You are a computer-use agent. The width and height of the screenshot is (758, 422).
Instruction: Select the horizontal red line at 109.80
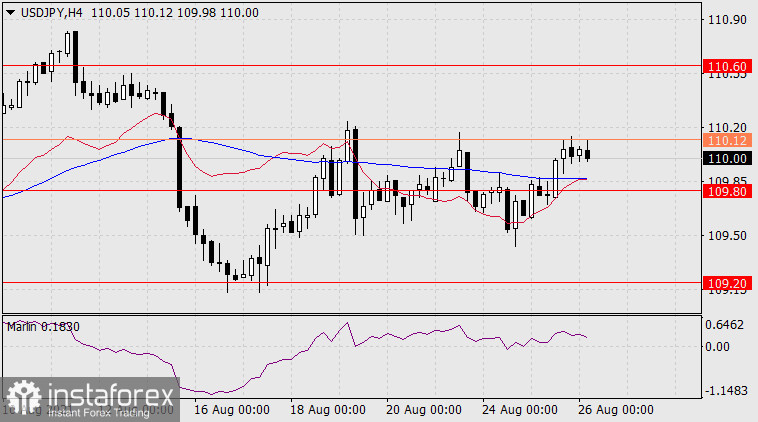[x=352, y=190]
